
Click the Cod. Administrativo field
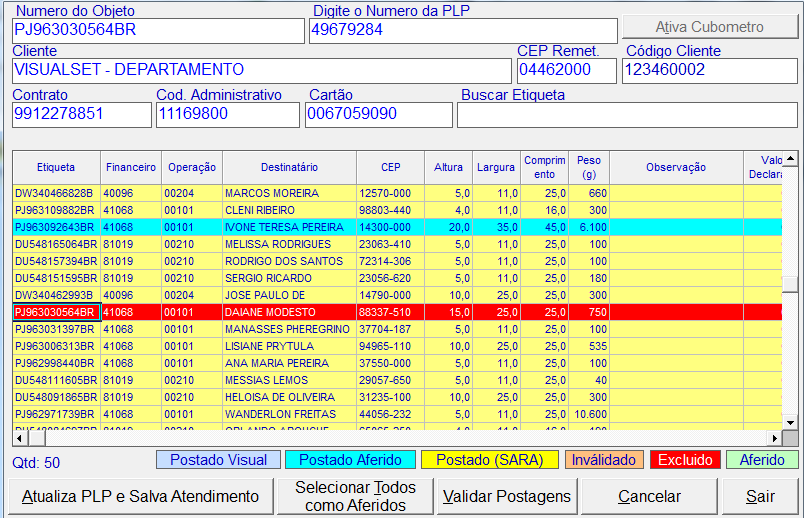(228, 114)
